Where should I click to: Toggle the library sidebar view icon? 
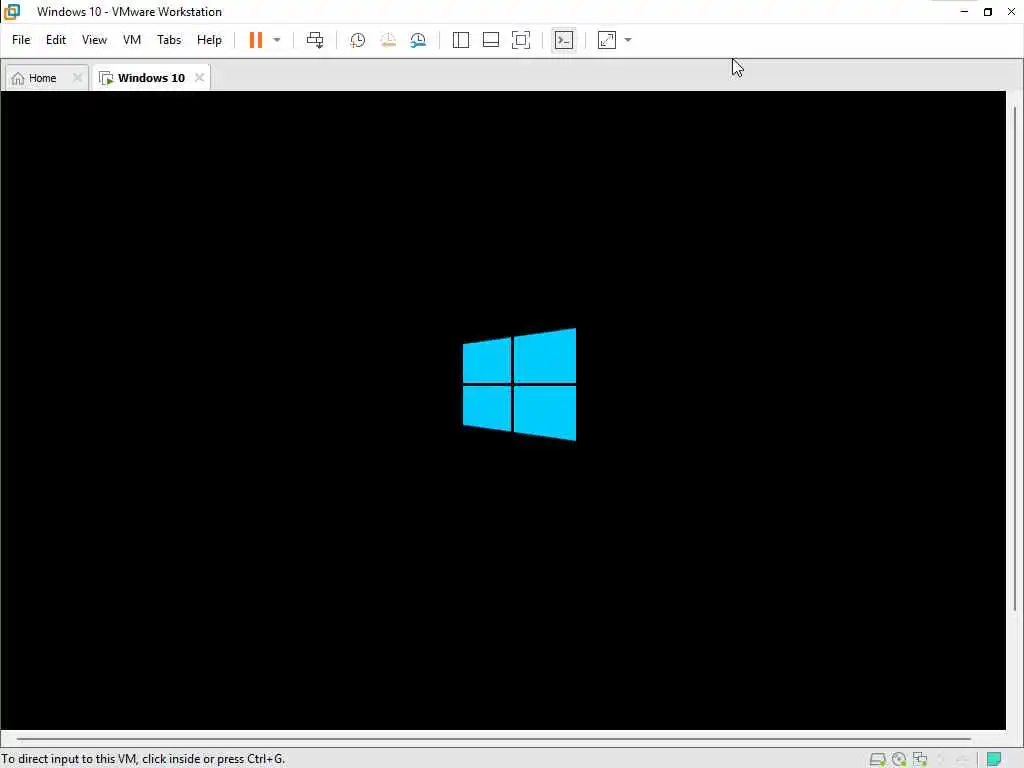click(460, 40)
